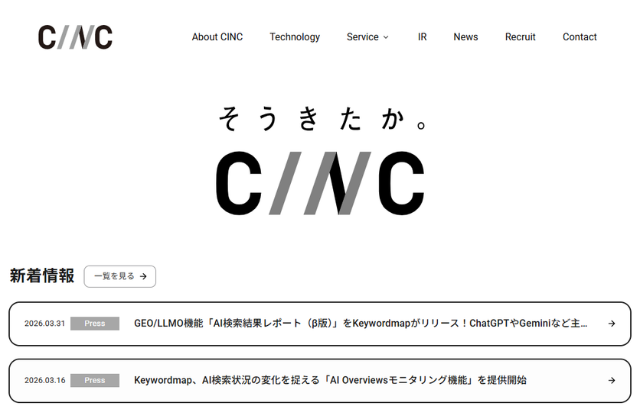This screenshot has height=420, width=640.
Task: Click the CINC logo in the header
Action: 75,37
